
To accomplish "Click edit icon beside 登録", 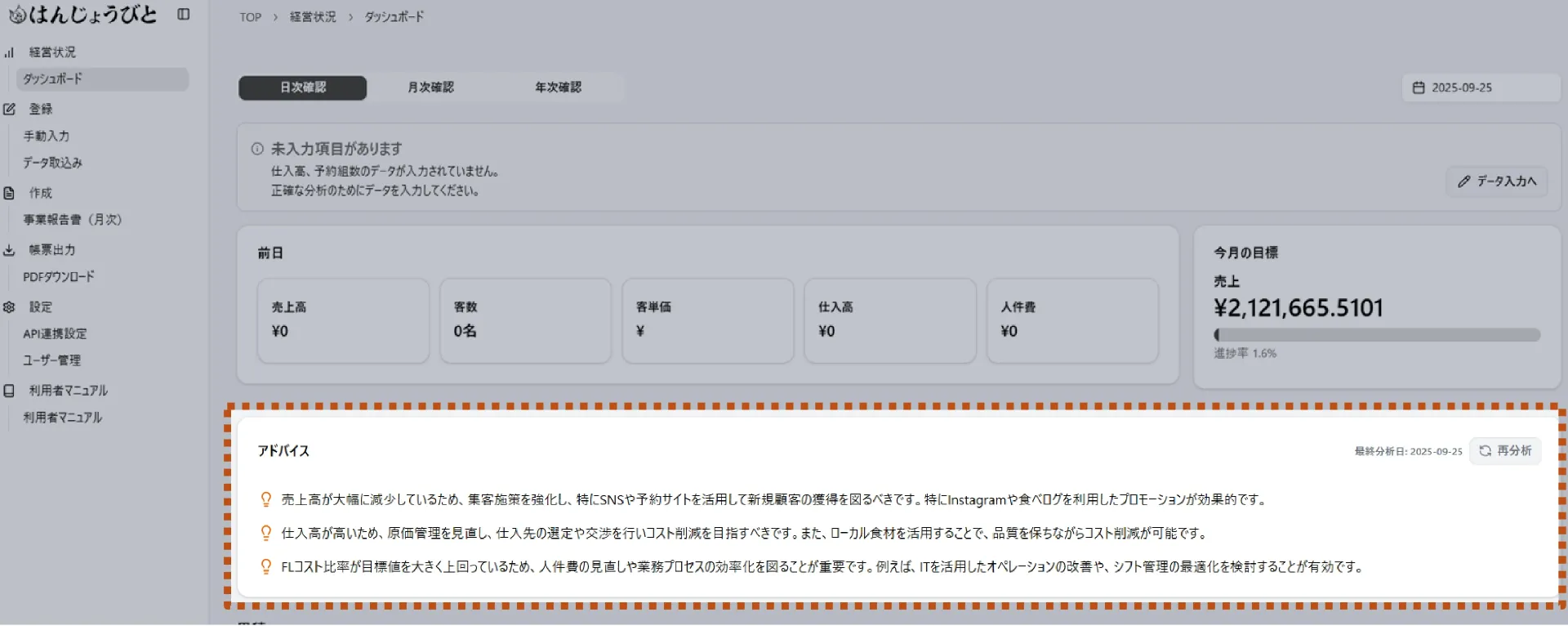I will pos(9,109).
